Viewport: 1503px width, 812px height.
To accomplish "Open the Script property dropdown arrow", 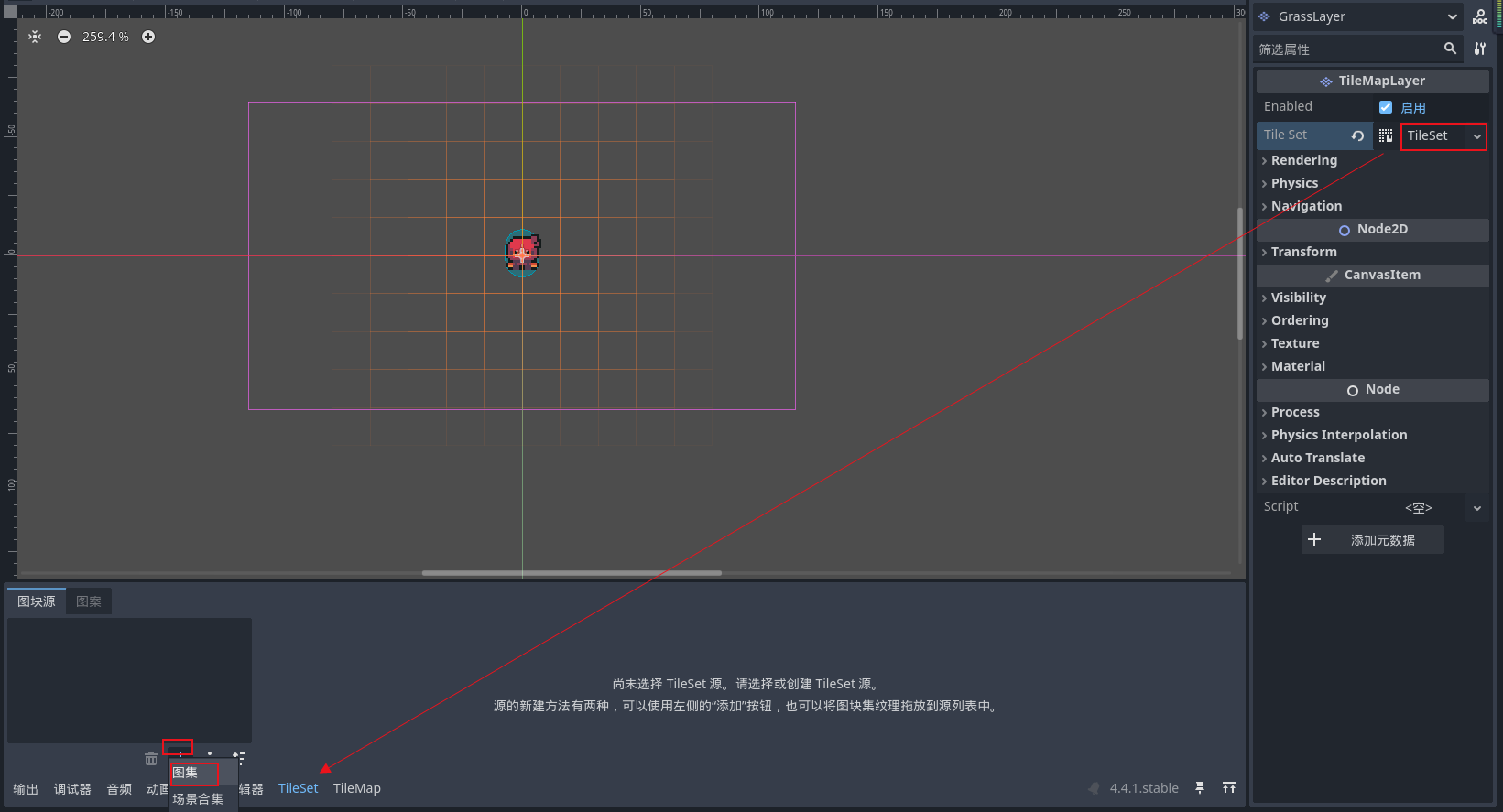I will pos(1476,508).
